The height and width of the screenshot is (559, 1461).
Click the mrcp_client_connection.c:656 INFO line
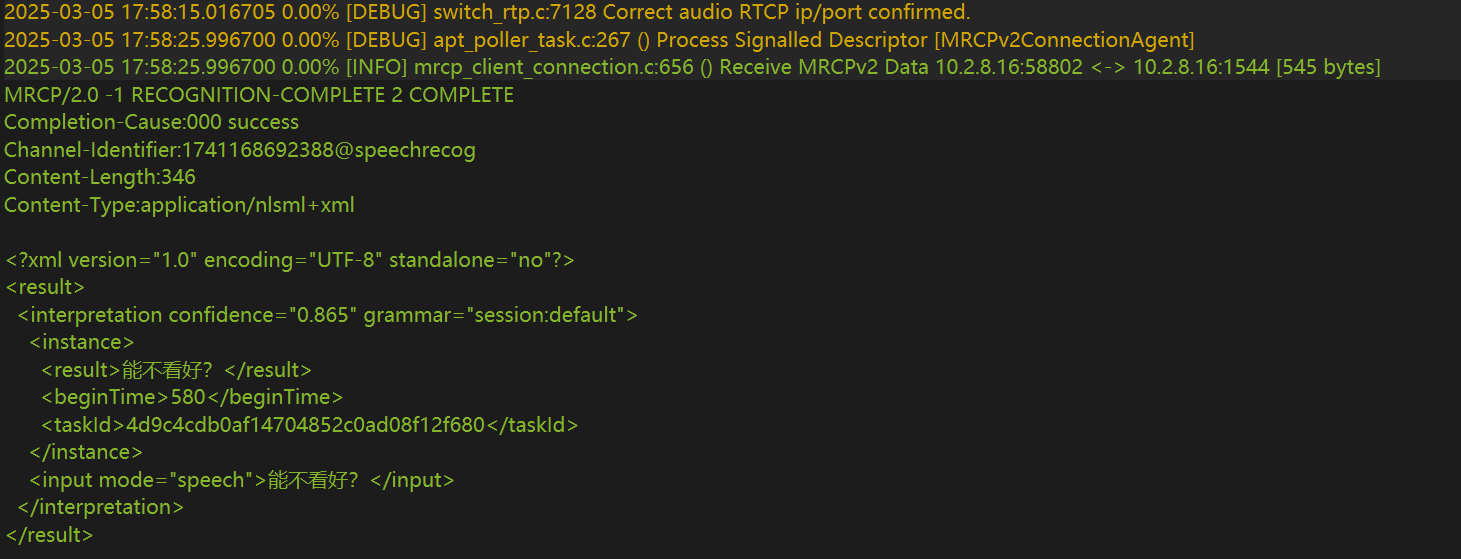pyautogui.click(x=692, y=67)
